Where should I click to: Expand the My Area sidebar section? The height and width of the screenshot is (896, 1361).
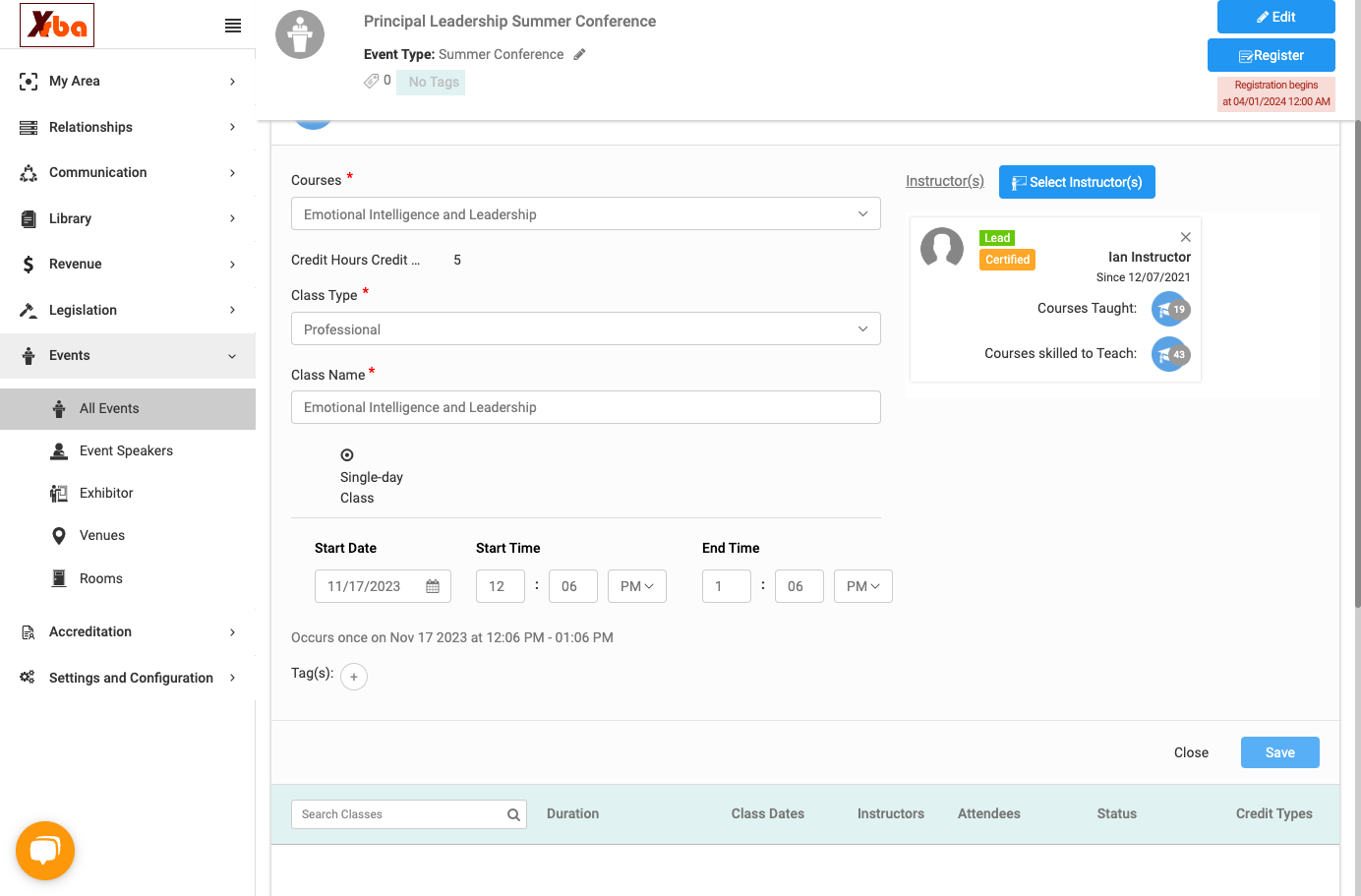click(x=128, y=81)
